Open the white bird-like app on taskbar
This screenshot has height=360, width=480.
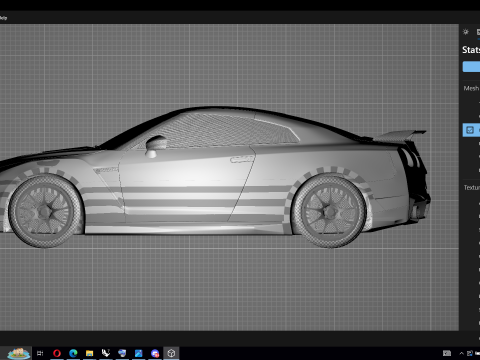pos(106,353)
